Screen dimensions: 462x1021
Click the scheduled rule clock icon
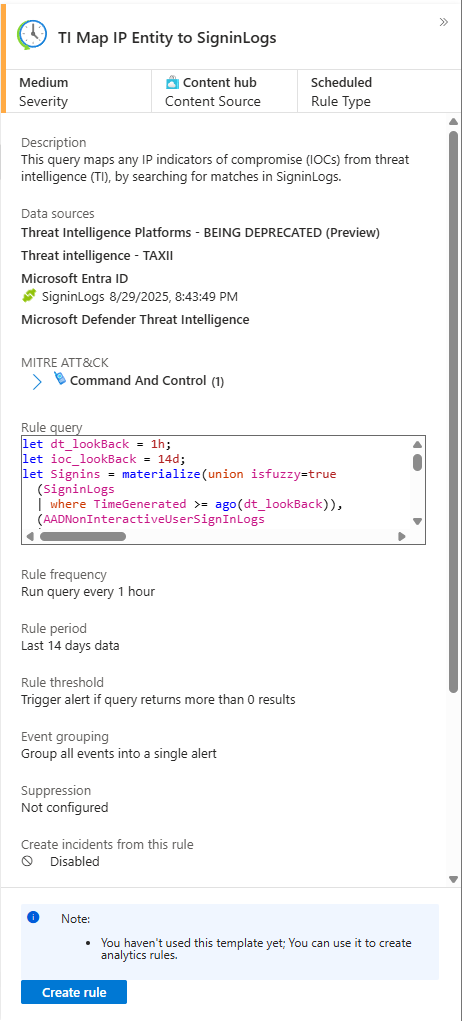pyautogui.click(x=32, y=35)
